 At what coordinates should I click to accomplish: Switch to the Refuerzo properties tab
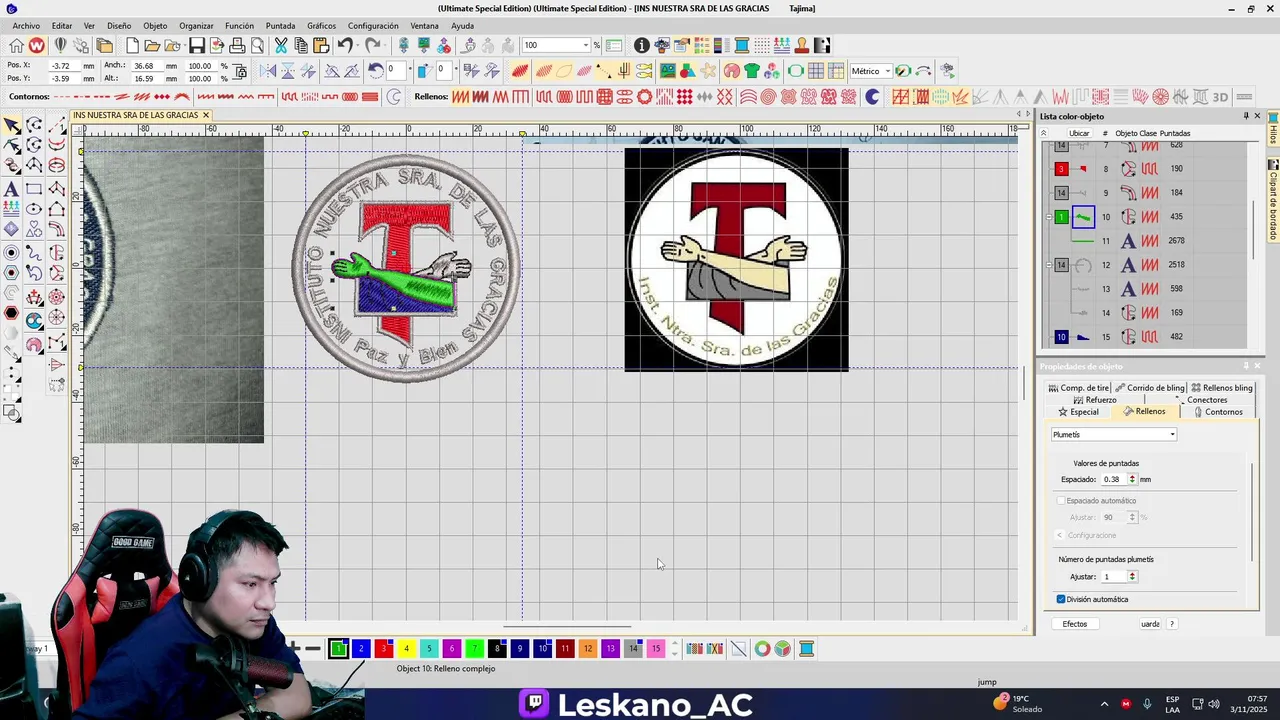pyautogui.click(x=1094, y=400)
